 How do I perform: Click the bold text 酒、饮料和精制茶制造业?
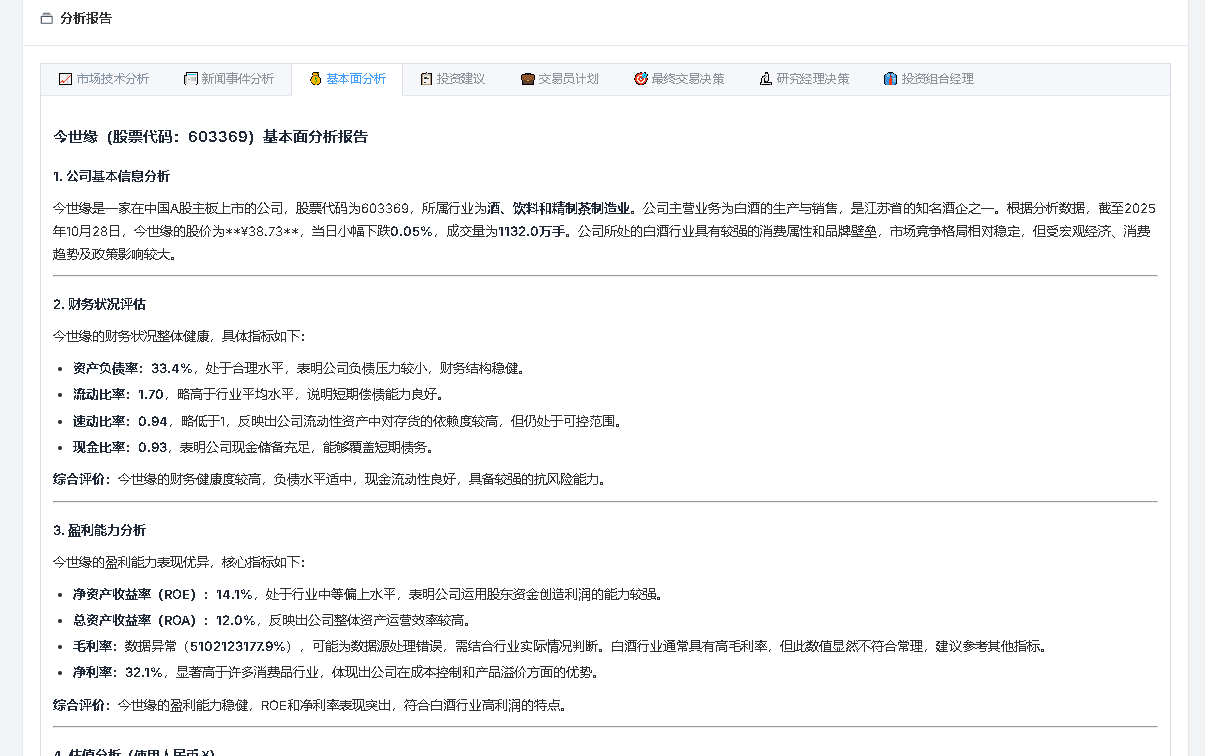point(561,208)
